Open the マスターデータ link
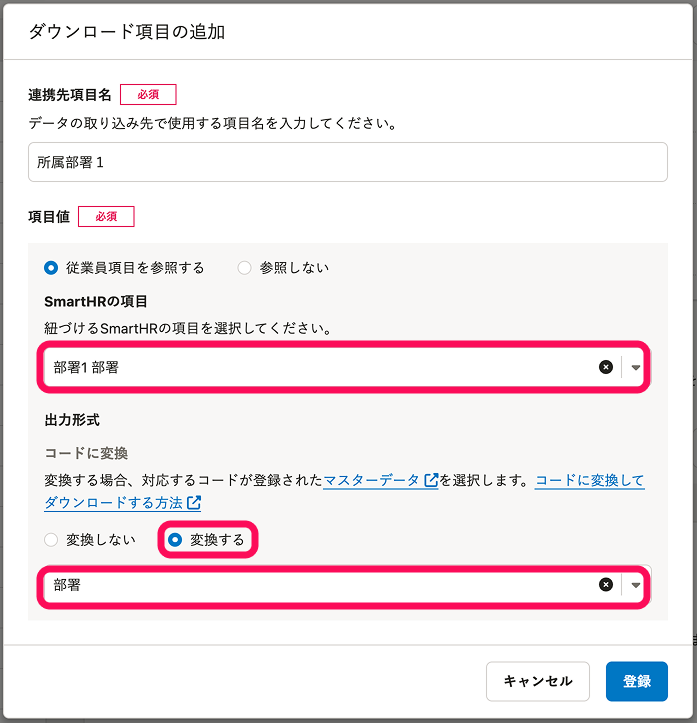 point(371,481)
